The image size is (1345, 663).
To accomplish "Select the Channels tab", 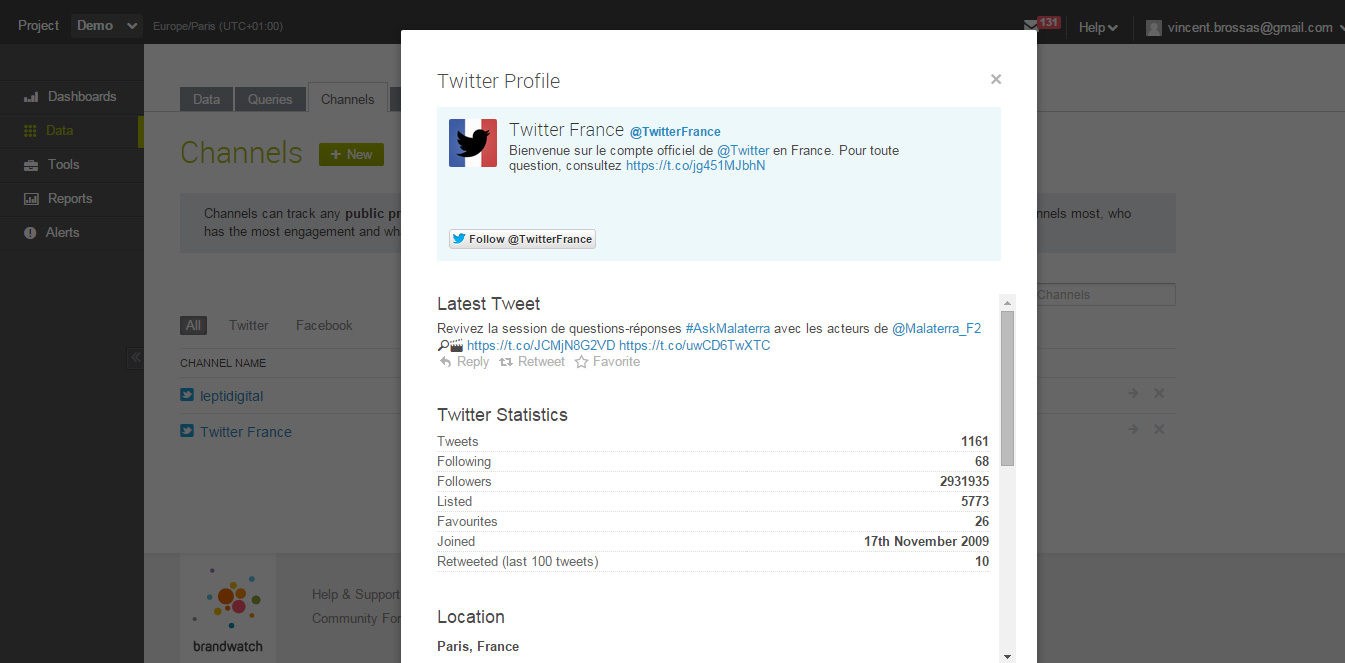I will point(348,99).
